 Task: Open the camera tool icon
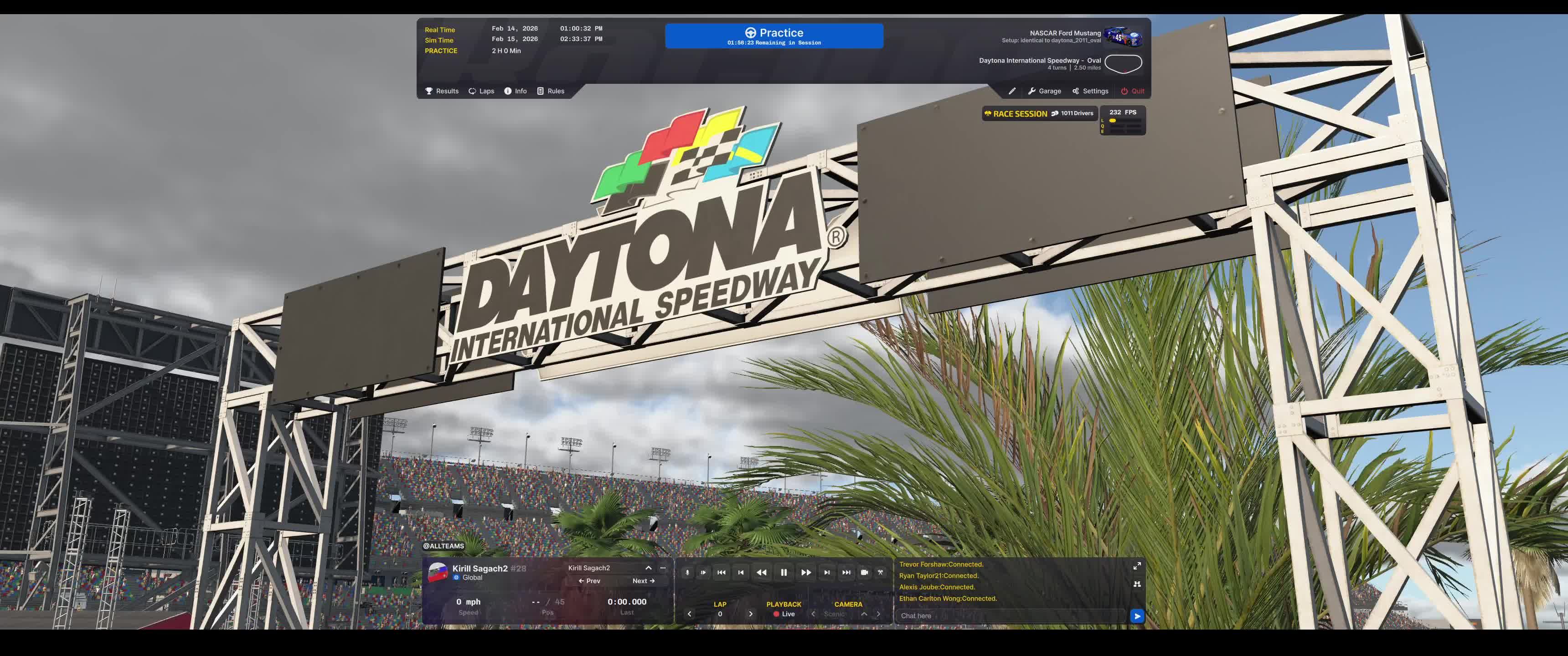point(864,572)
